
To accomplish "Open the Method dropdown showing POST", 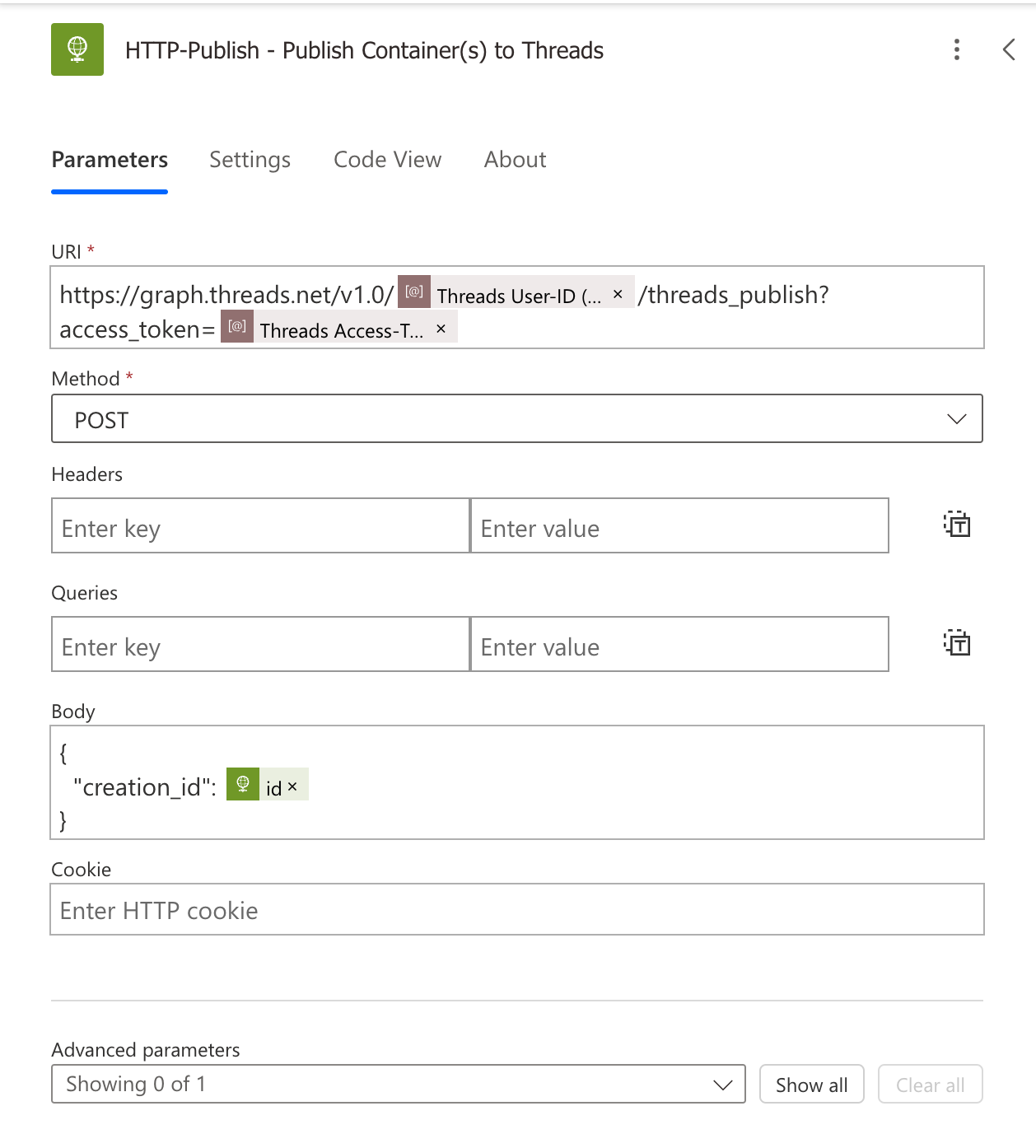I will click(517, 419).
